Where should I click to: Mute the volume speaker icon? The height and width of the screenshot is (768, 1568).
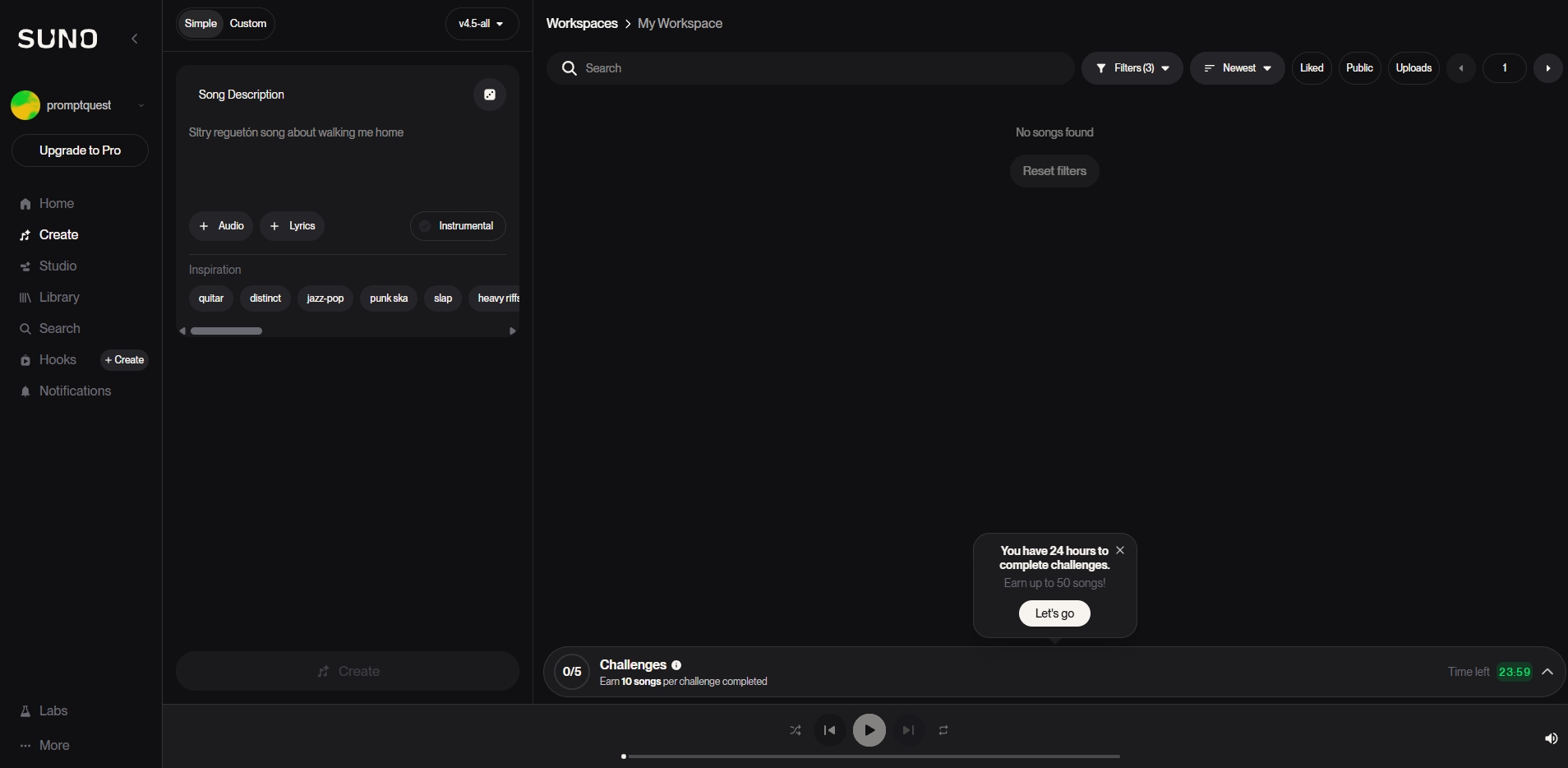click(1551, 738)
